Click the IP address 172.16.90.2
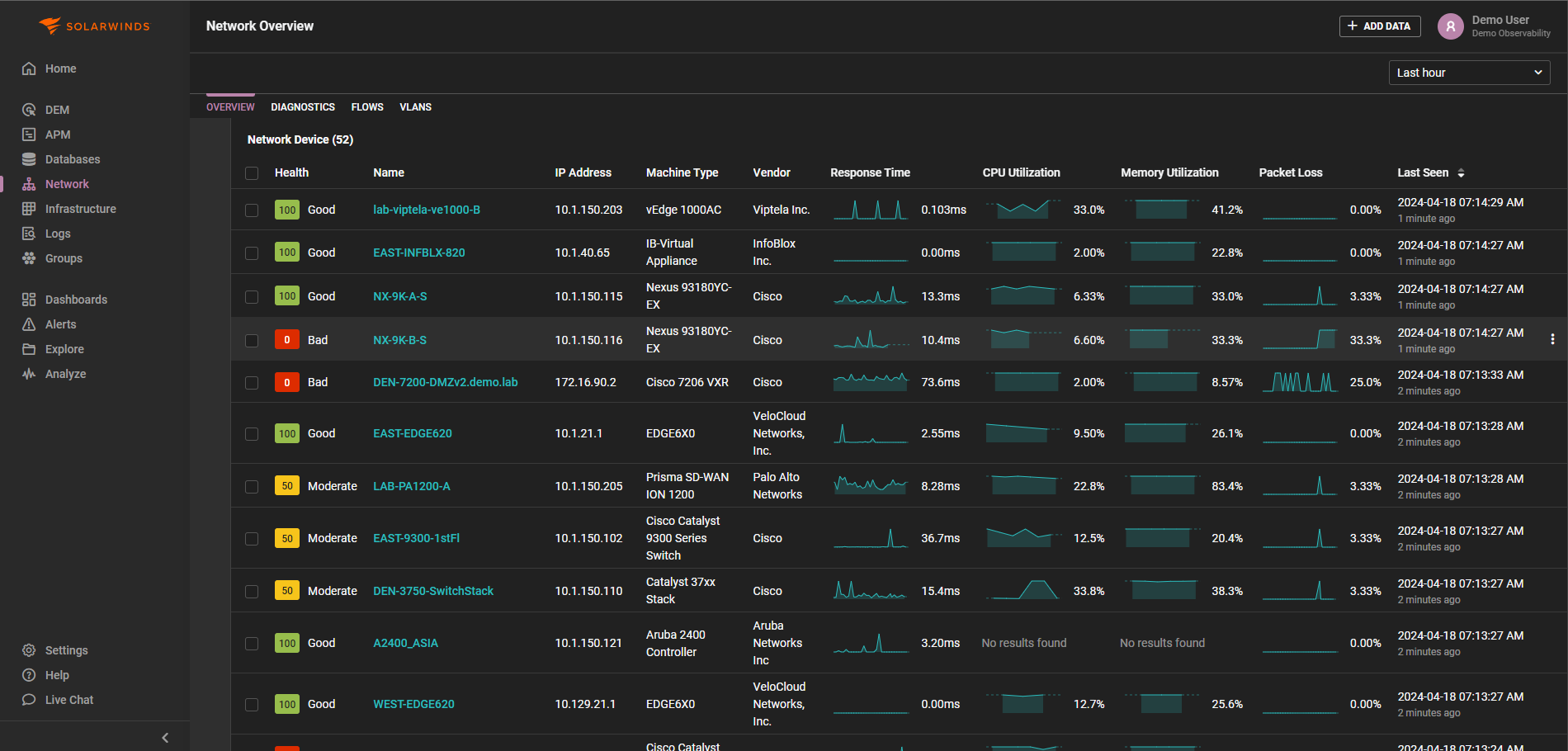This screenshot has height=751, width=1568. coord(585,382)
